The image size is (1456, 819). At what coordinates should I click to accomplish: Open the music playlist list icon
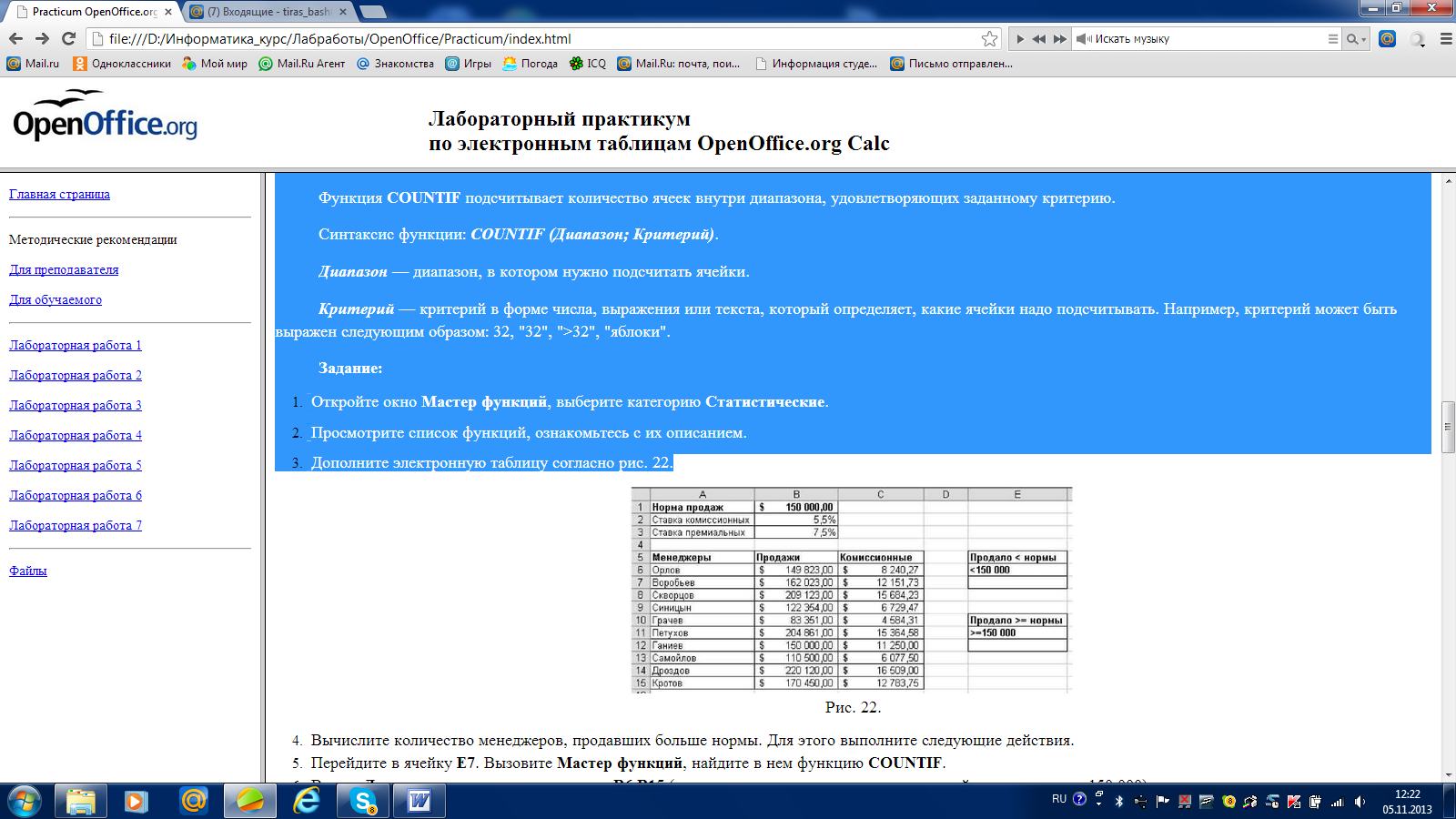(x=1333, y=39)
